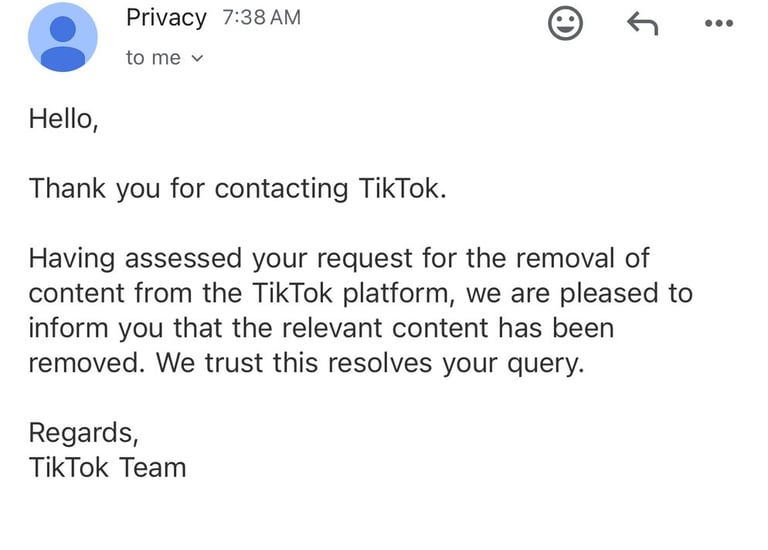This screenshot has width=768, height=550.
Task: Click the "Hello," greeting line
Action: [x=65, y=119]
